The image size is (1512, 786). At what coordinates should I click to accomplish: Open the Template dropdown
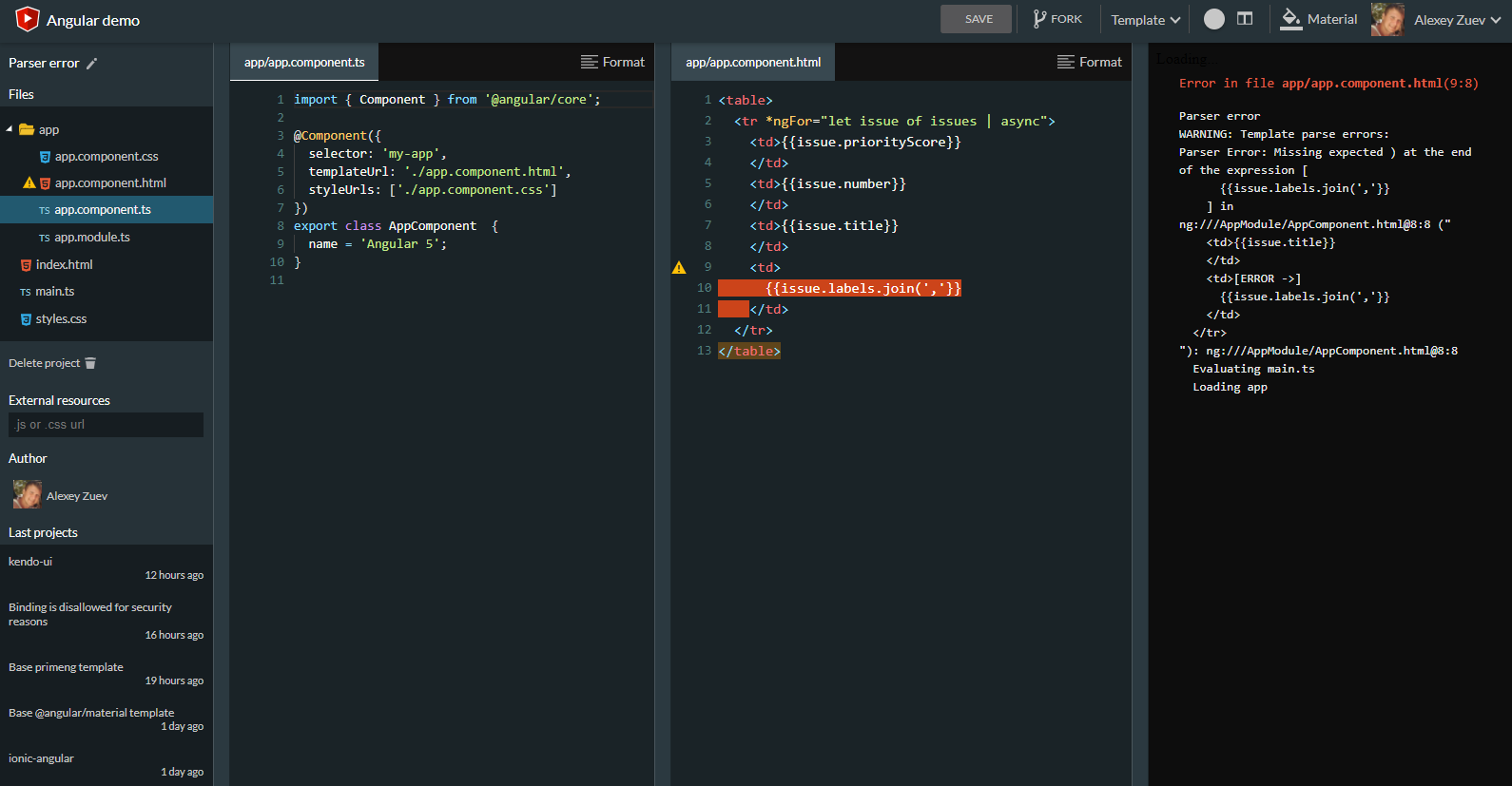click(1145, 20)
